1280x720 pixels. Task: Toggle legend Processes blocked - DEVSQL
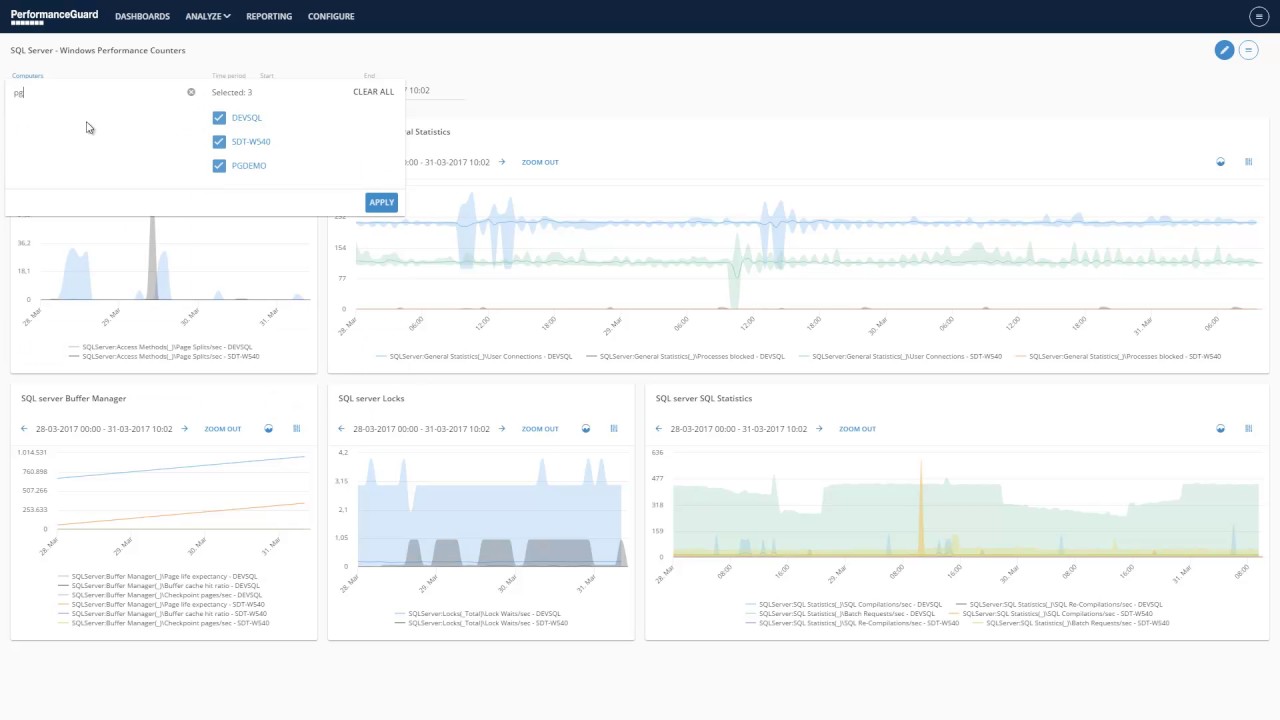(x=685, y=356)
